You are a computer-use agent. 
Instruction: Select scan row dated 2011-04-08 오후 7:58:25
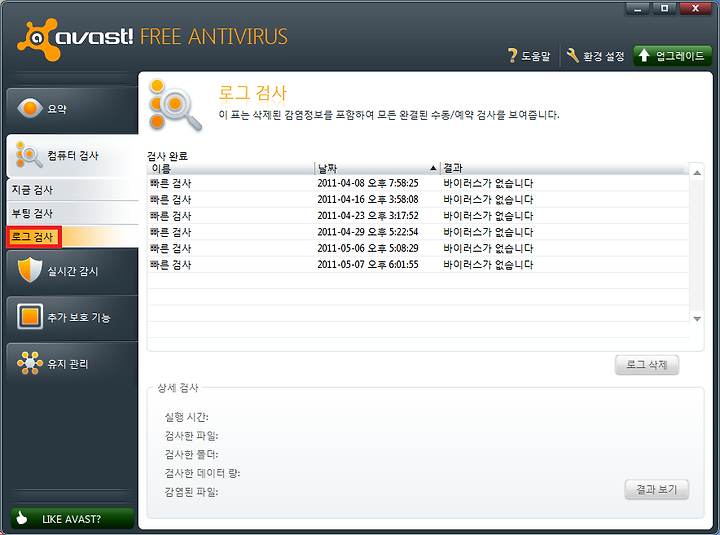point(418,183)
